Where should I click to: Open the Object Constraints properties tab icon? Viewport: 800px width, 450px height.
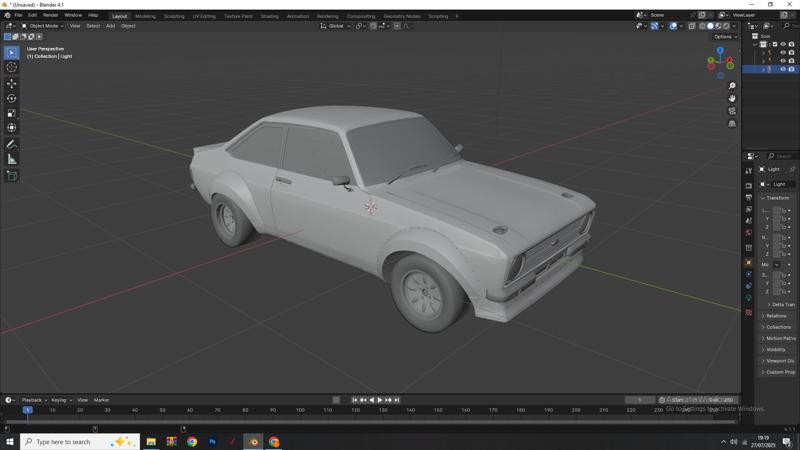pyautogui.click(x=748, y=286)
